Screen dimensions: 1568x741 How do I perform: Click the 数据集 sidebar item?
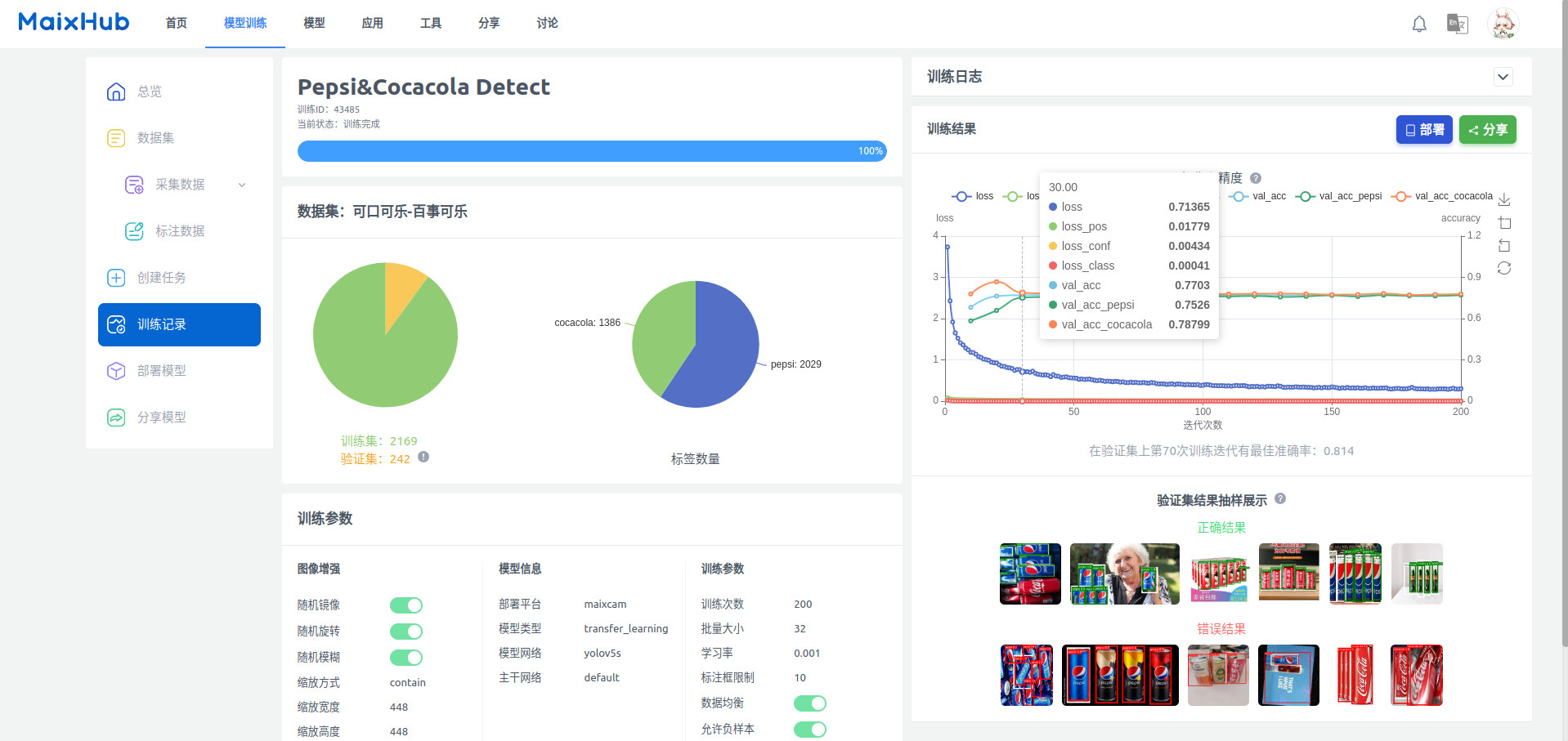[179, 138]
